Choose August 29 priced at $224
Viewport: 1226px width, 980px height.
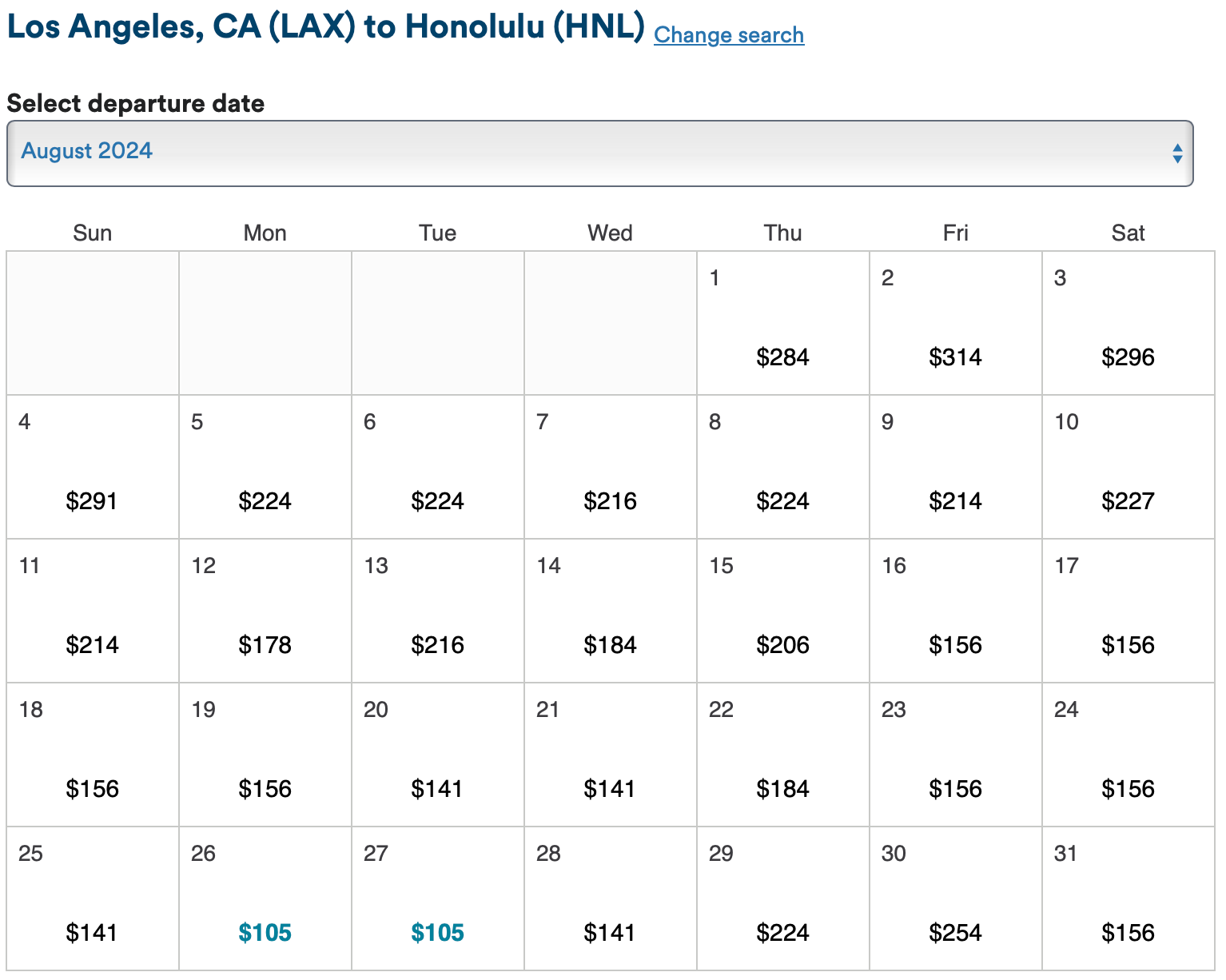(x=782, y=932)
